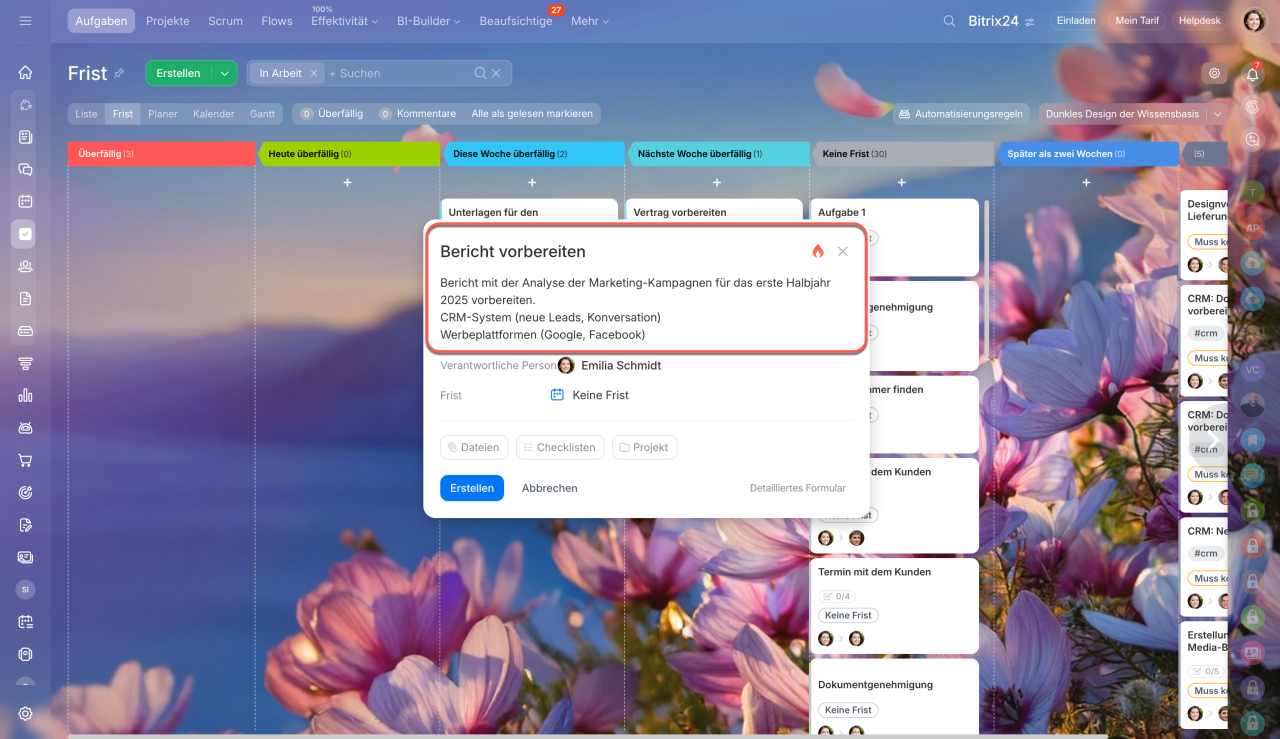Click the calendar icon next to Keine Frist
Screen dimensions: 1280x739
coord(557,395)
